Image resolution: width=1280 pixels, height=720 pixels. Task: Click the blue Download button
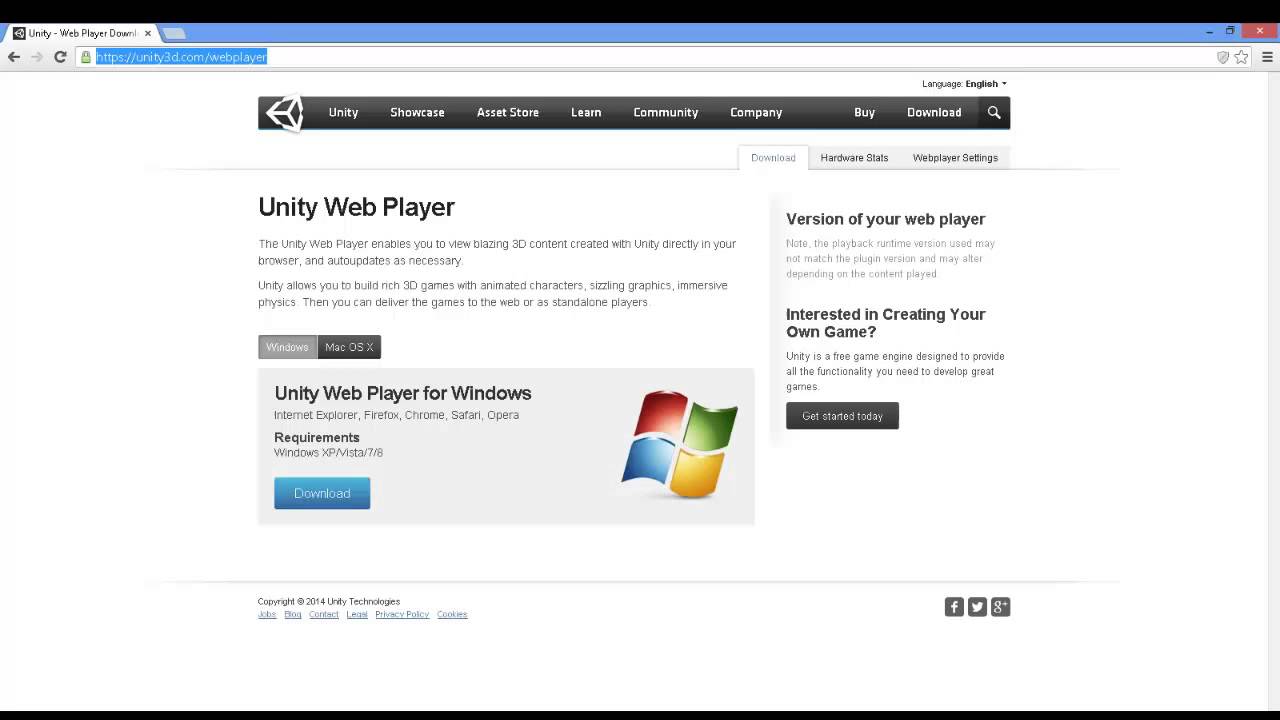click(x=322, y=493)
